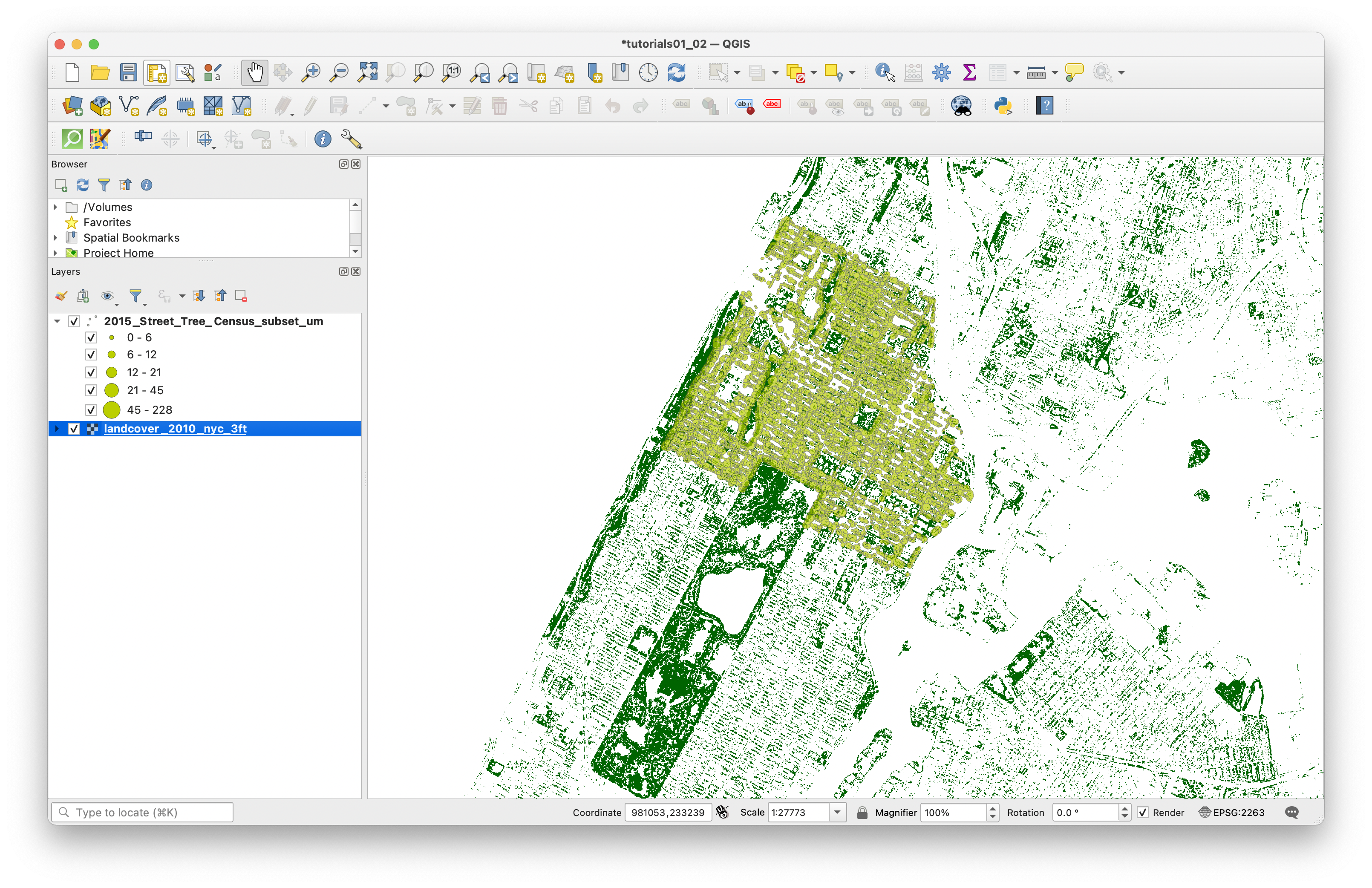This screenshot has width=1372, height=888.
Task: Click the 21 - 45 symbol swatch
Action: point(112,390)
